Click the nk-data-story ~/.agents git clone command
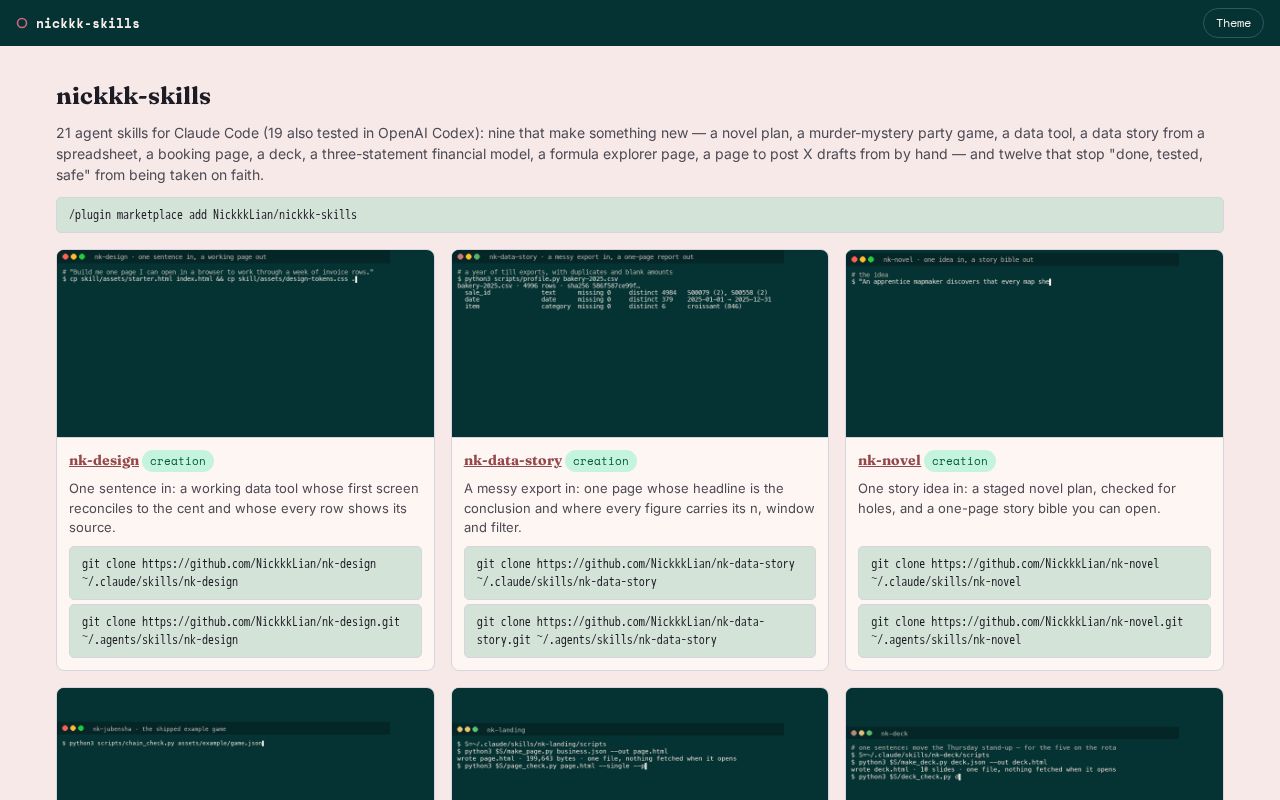 [640, 631]
